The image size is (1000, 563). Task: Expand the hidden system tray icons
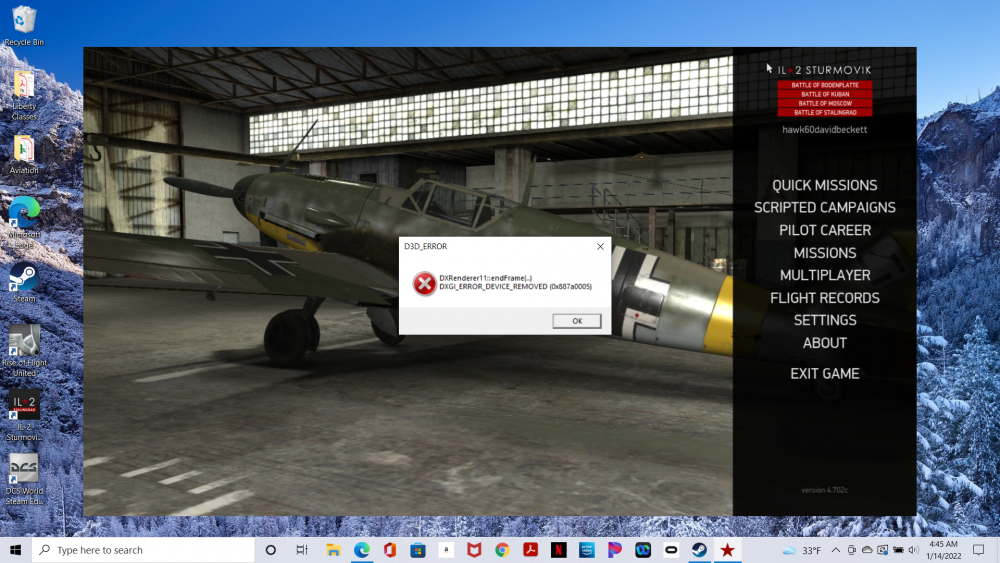click(x=835, y=550)
